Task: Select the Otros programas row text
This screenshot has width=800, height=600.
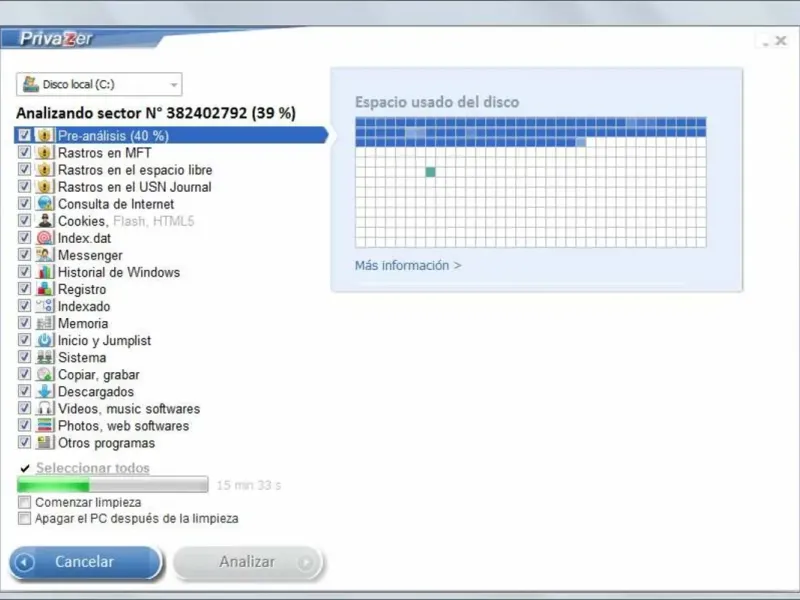Action: coord(106,443)
